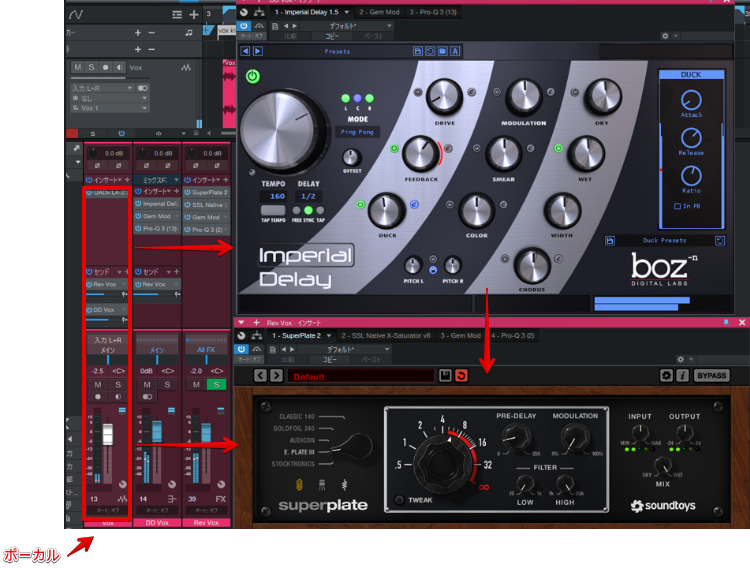This screenshot has width=750, height=568.
Task: Switch to 4 - Pro-Q 3 (2) tab
Action: [512, 335]
